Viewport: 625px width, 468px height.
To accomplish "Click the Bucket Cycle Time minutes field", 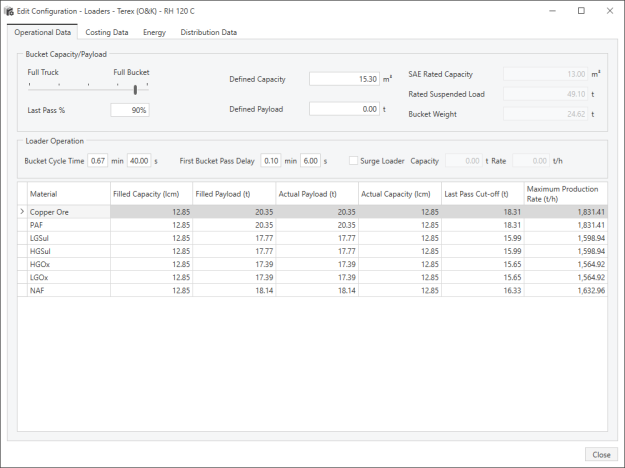I will pos(98,160).
